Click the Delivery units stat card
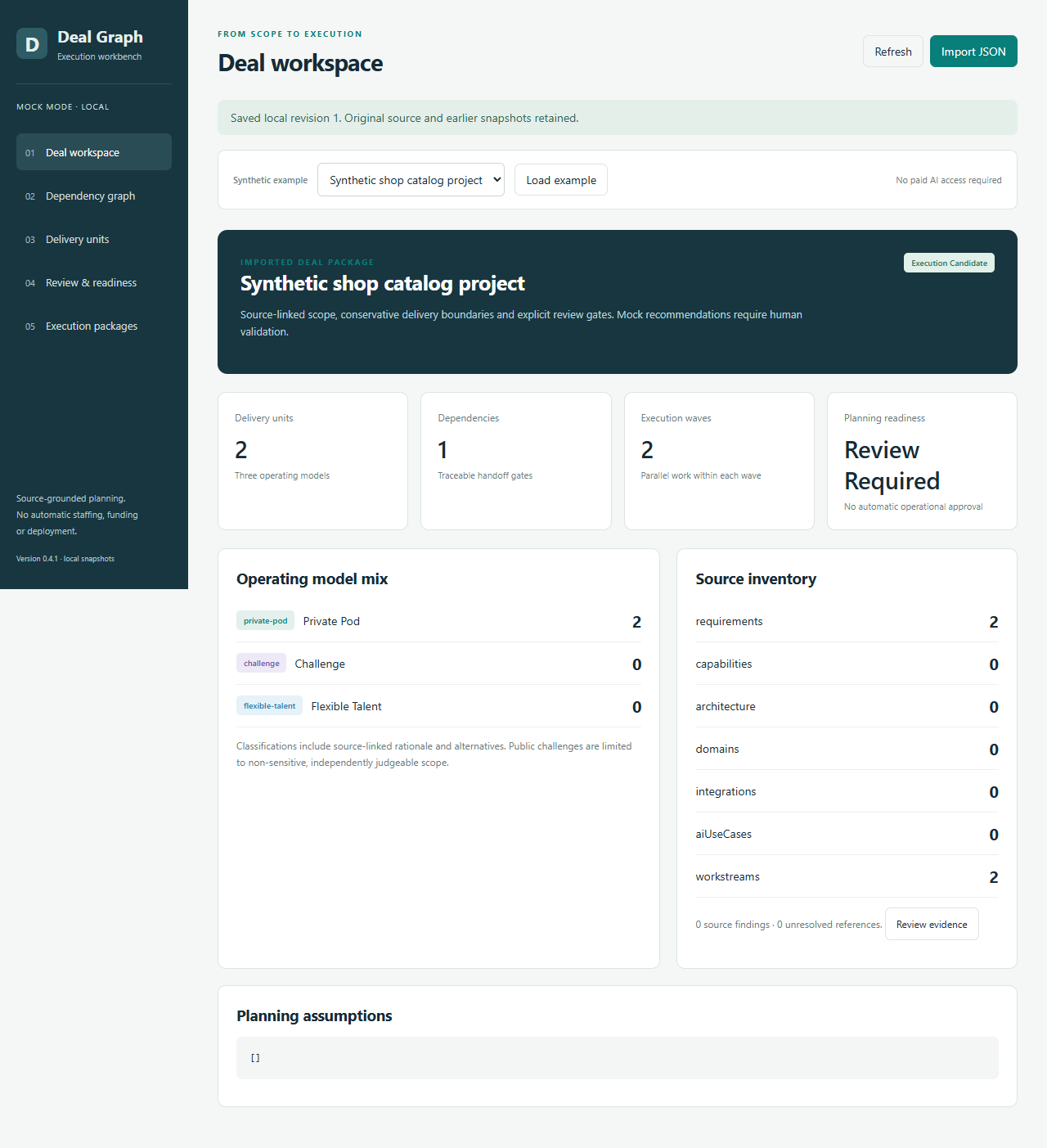The height and width of the screenshot is (1148, 1047). tap(312, 461)
